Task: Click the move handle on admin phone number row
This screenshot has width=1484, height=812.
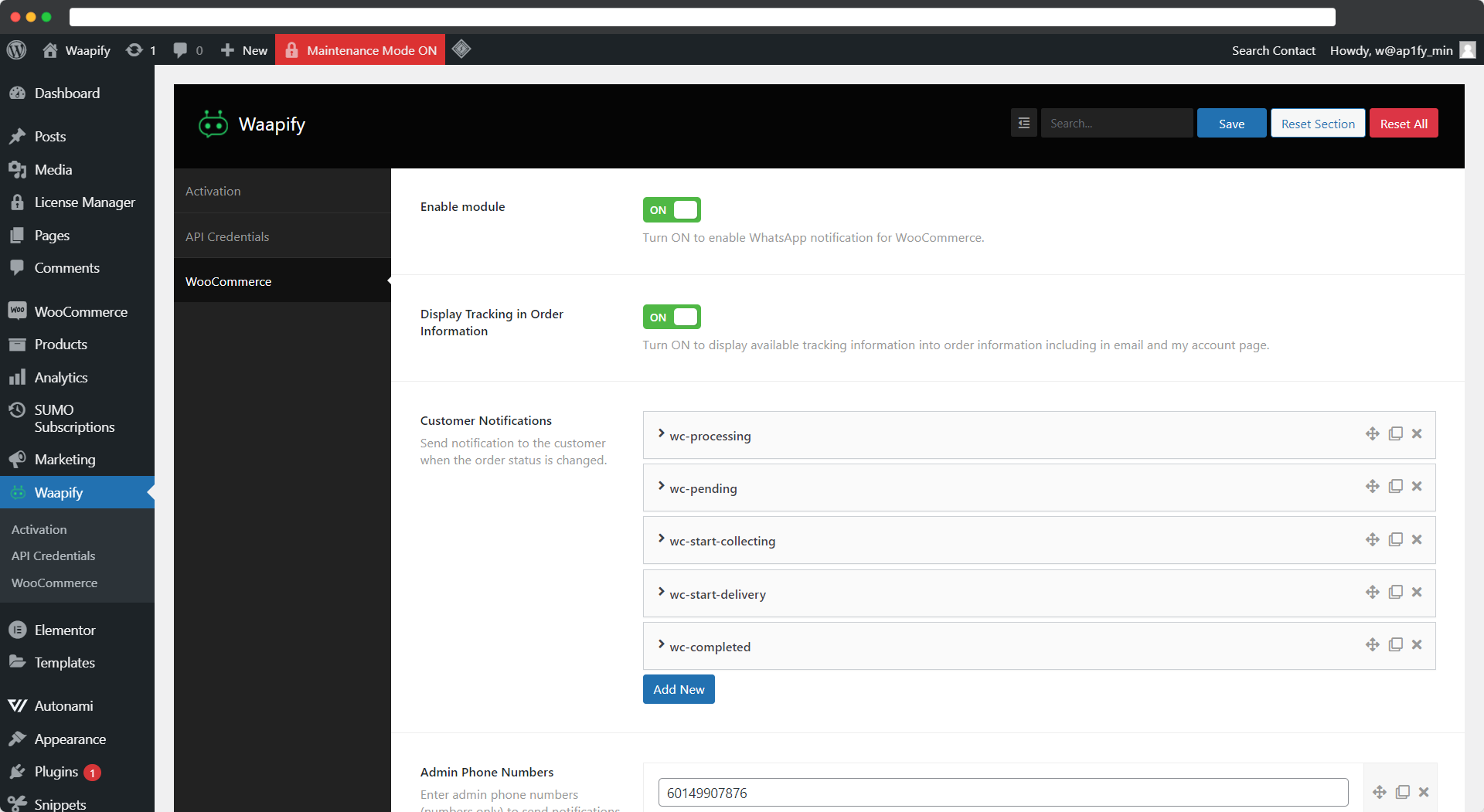Action: [1380, 793]
